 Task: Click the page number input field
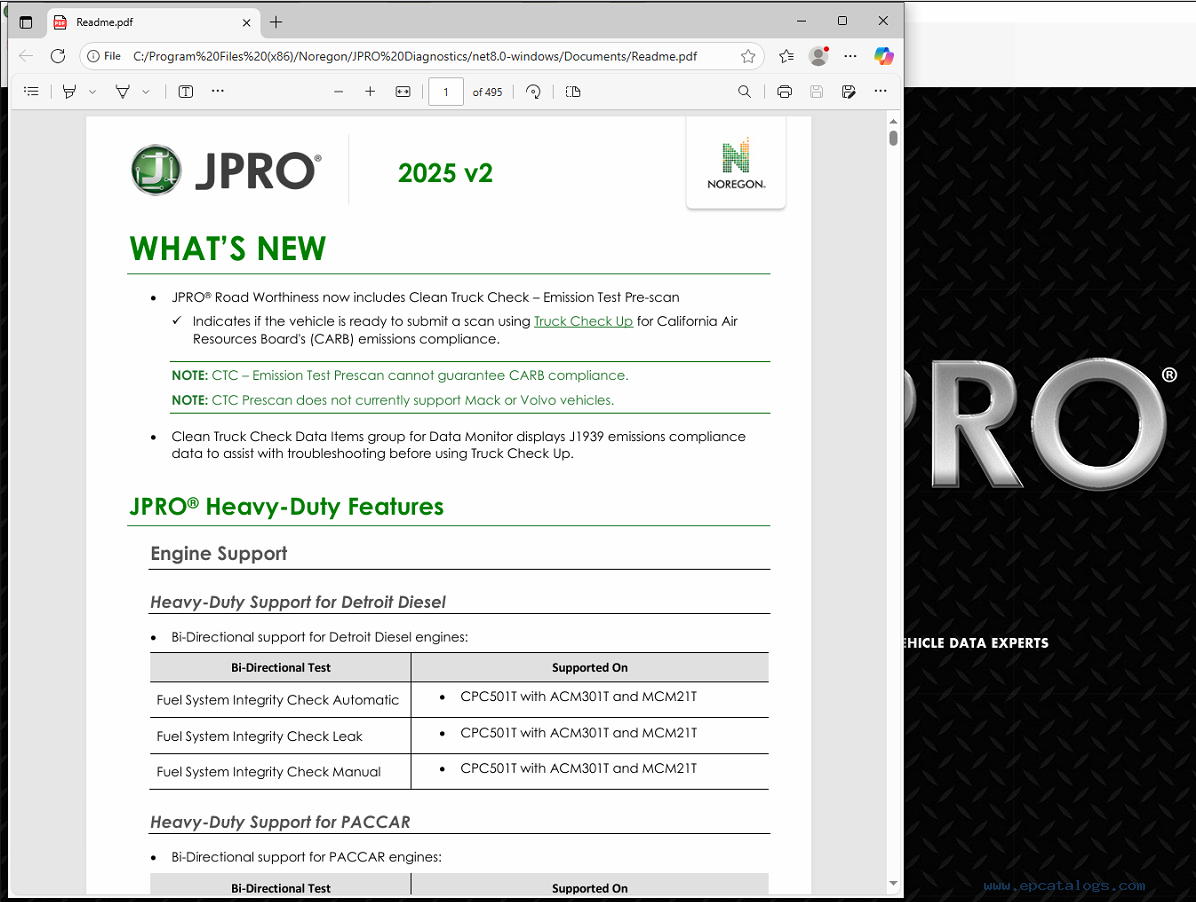[x=446, y=91]
